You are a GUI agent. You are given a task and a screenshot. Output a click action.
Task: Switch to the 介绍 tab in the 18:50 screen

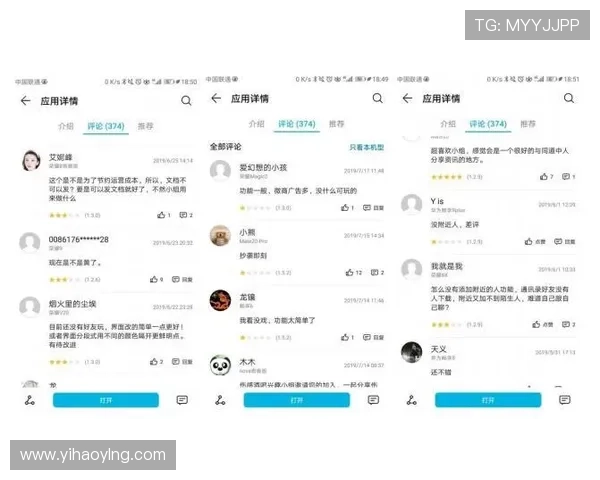66,126
